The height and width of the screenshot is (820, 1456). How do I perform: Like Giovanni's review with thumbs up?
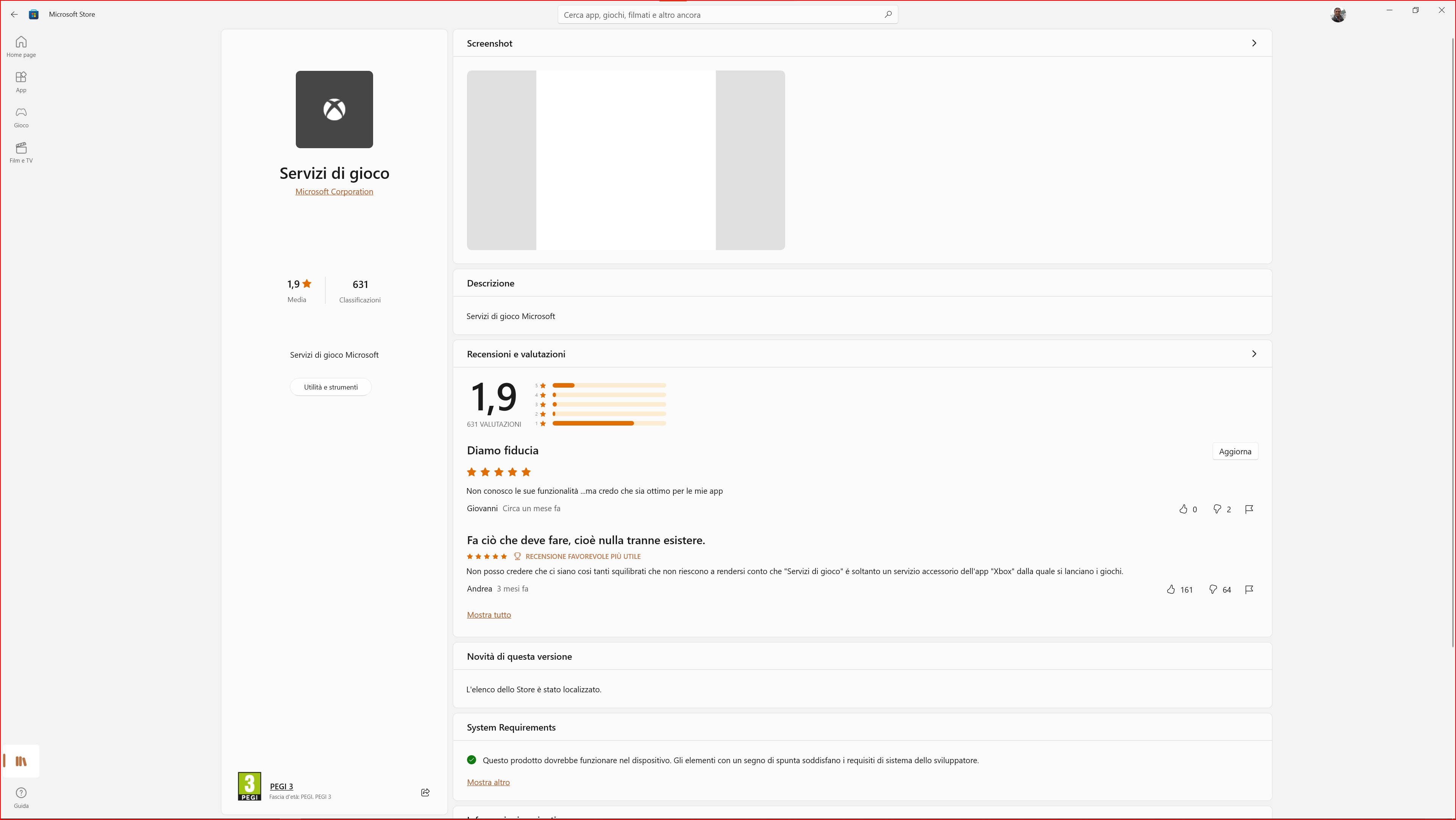pyautogui.click(x=1183, y=509)
